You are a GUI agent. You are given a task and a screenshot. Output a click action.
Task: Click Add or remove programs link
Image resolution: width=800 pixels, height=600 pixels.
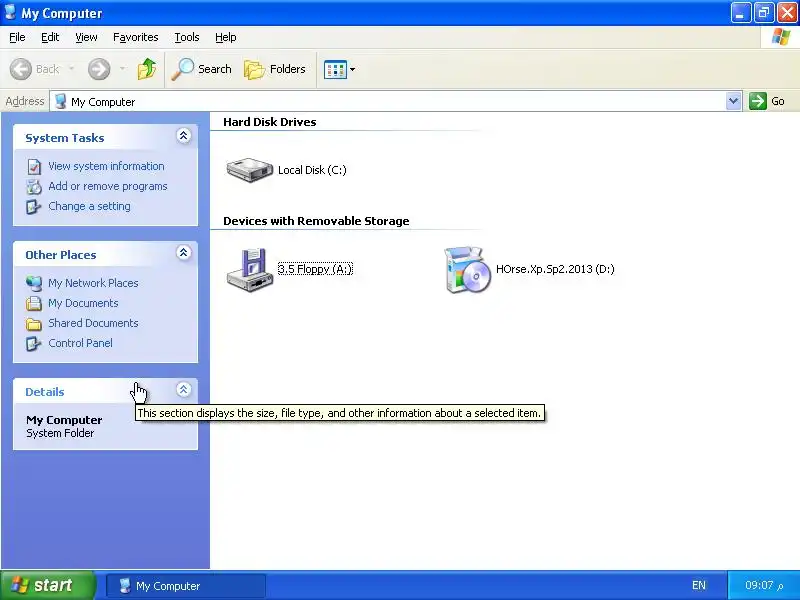pos(108,186)
